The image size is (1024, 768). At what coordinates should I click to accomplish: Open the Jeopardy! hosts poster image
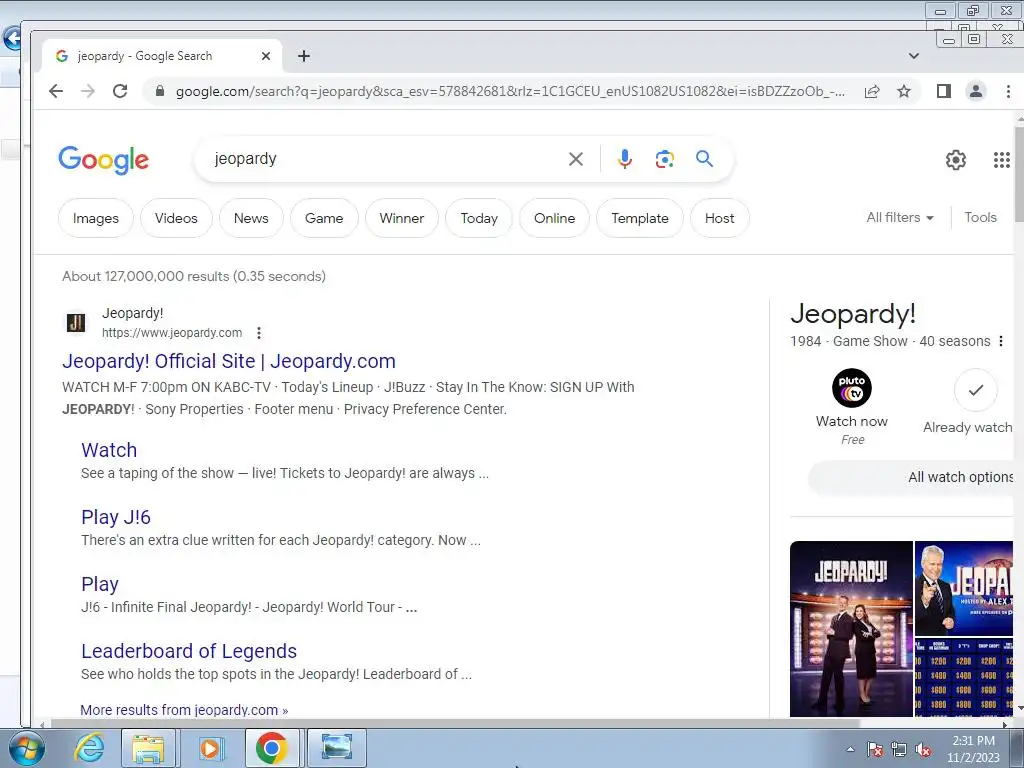(851, 628)
